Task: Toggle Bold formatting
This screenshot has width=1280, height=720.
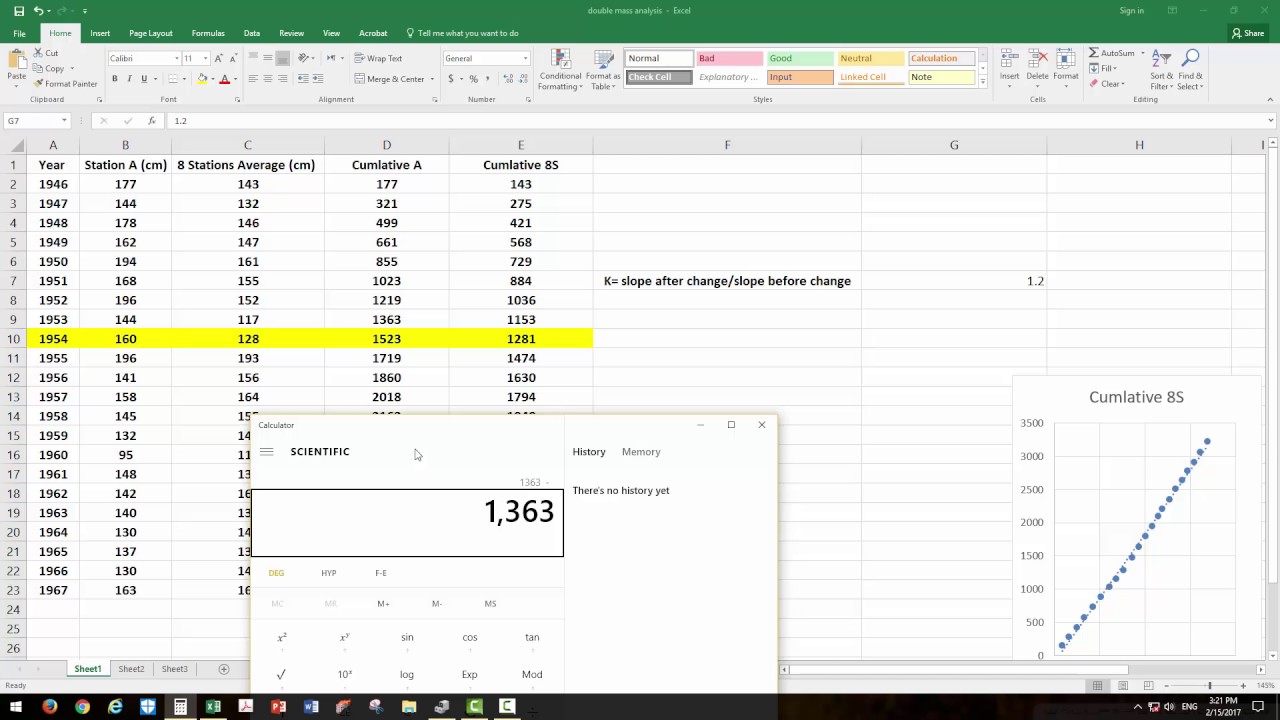Action: coord(114,79)
